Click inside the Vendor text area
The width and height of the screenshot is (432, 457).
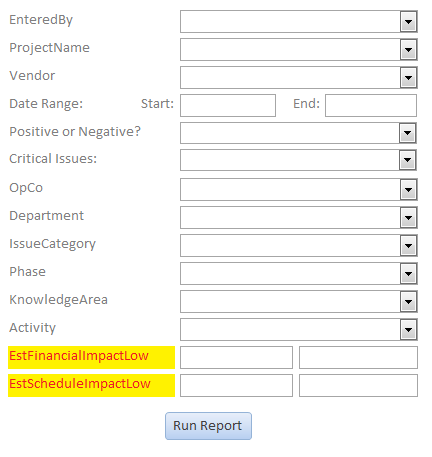coord(290,78)
